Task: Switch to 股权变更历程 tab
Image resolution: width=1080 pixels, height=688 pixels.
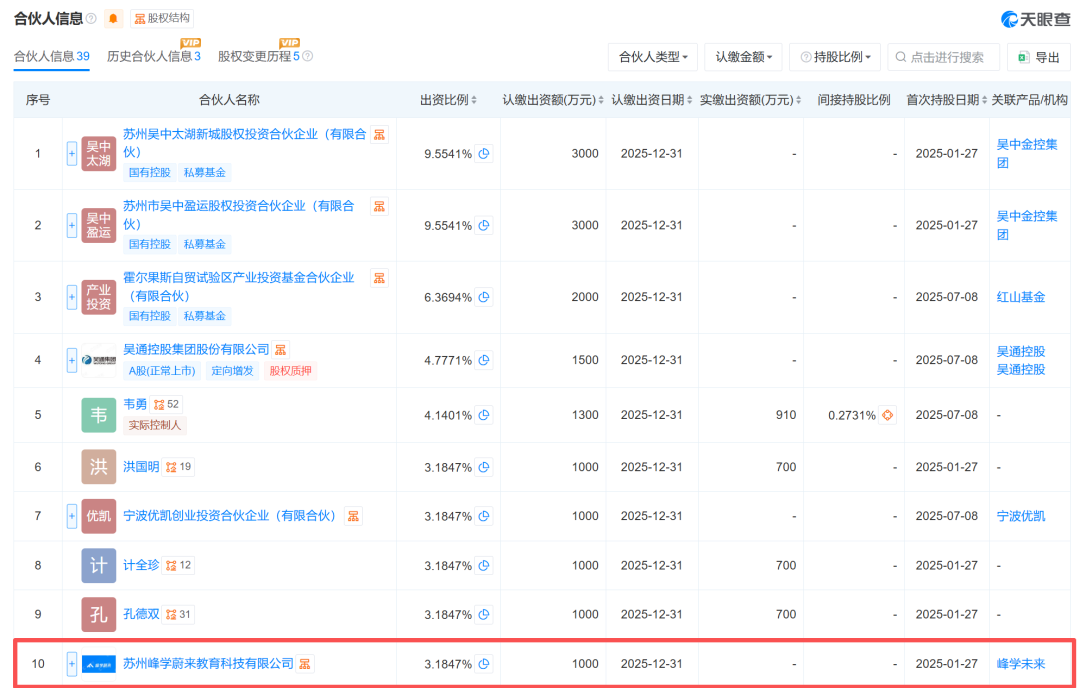Action: (x=259, y=57)
